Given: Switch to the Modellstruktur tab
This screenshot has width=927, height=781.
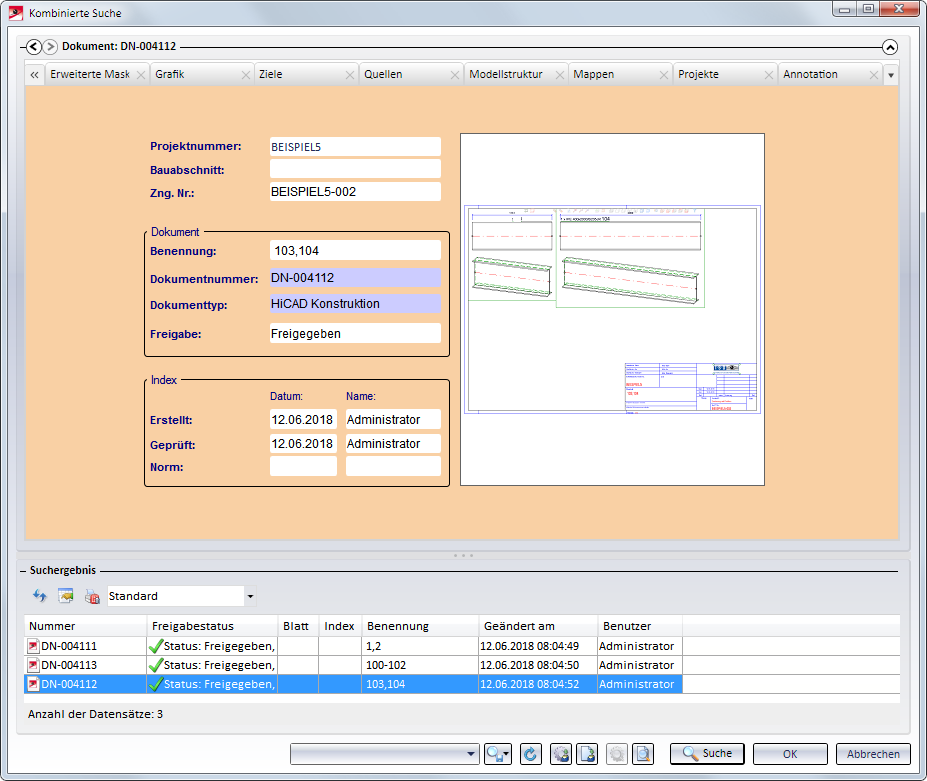Looking at the screenshot, I should 505,74.
